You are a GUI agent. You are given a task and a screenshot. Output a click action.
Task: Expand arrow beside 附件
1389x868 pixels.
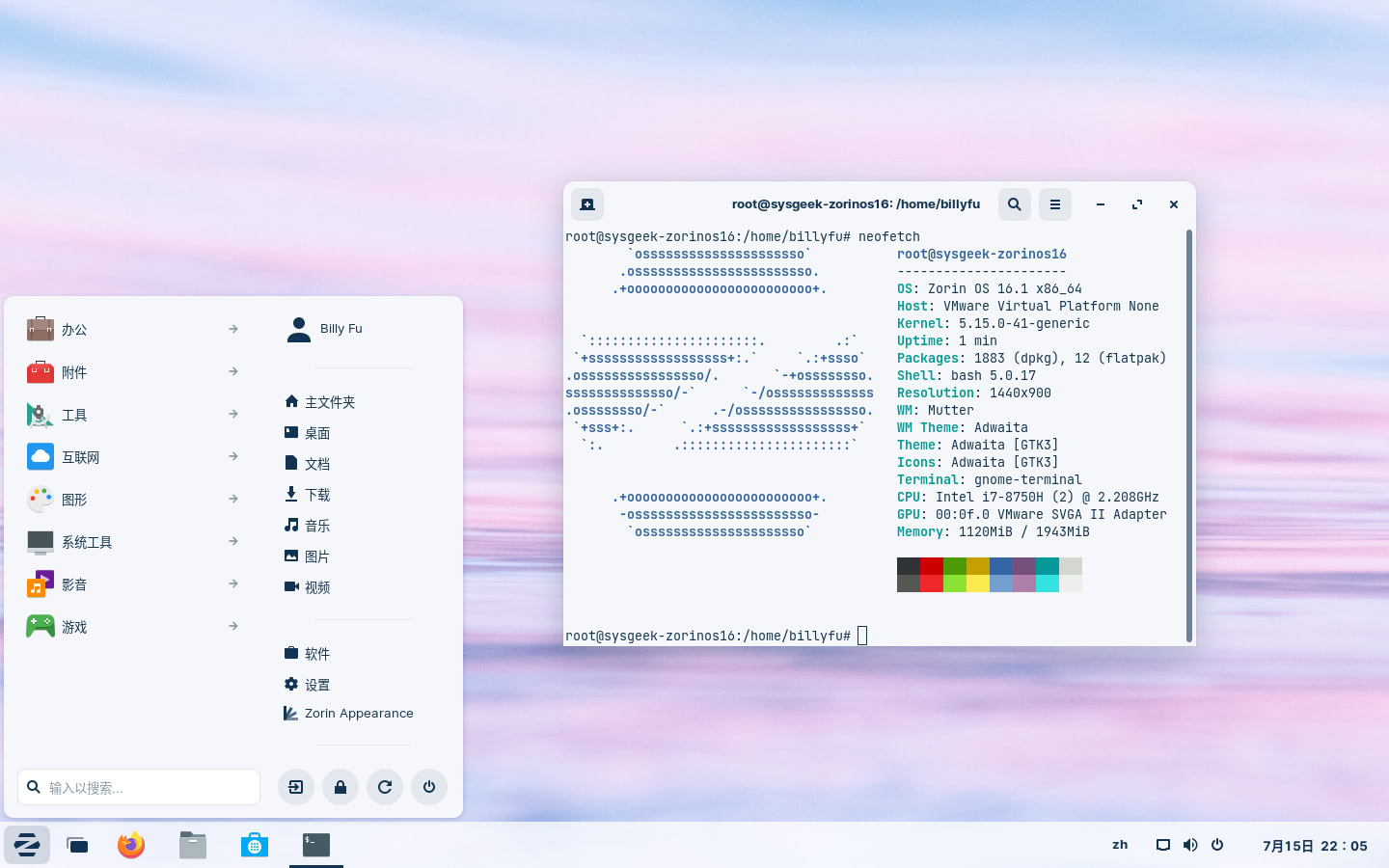(233, 371)
